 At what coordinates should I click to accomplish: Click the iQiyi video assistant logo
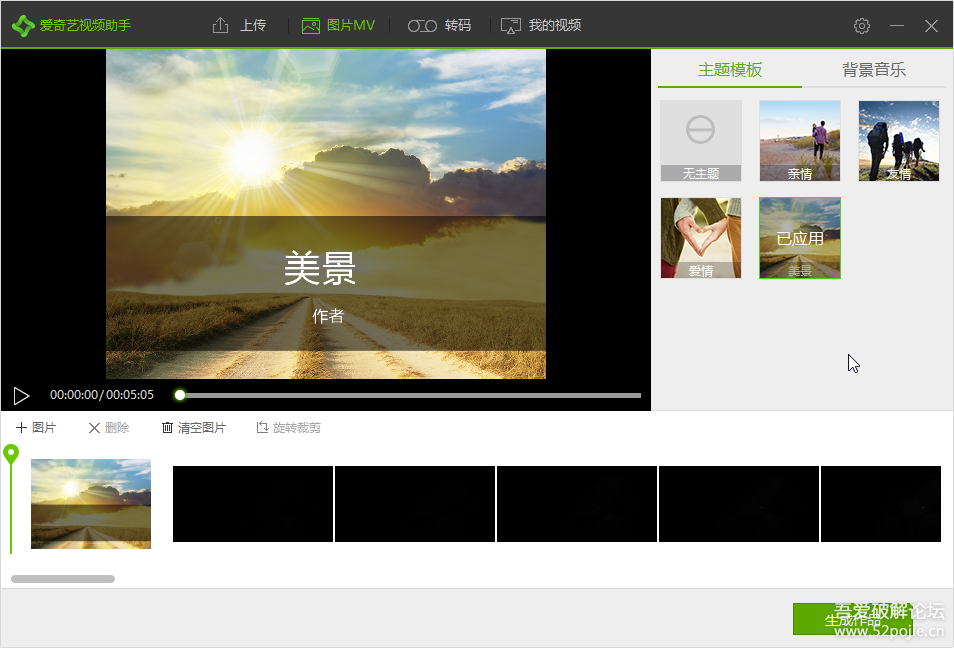(23, 25)
